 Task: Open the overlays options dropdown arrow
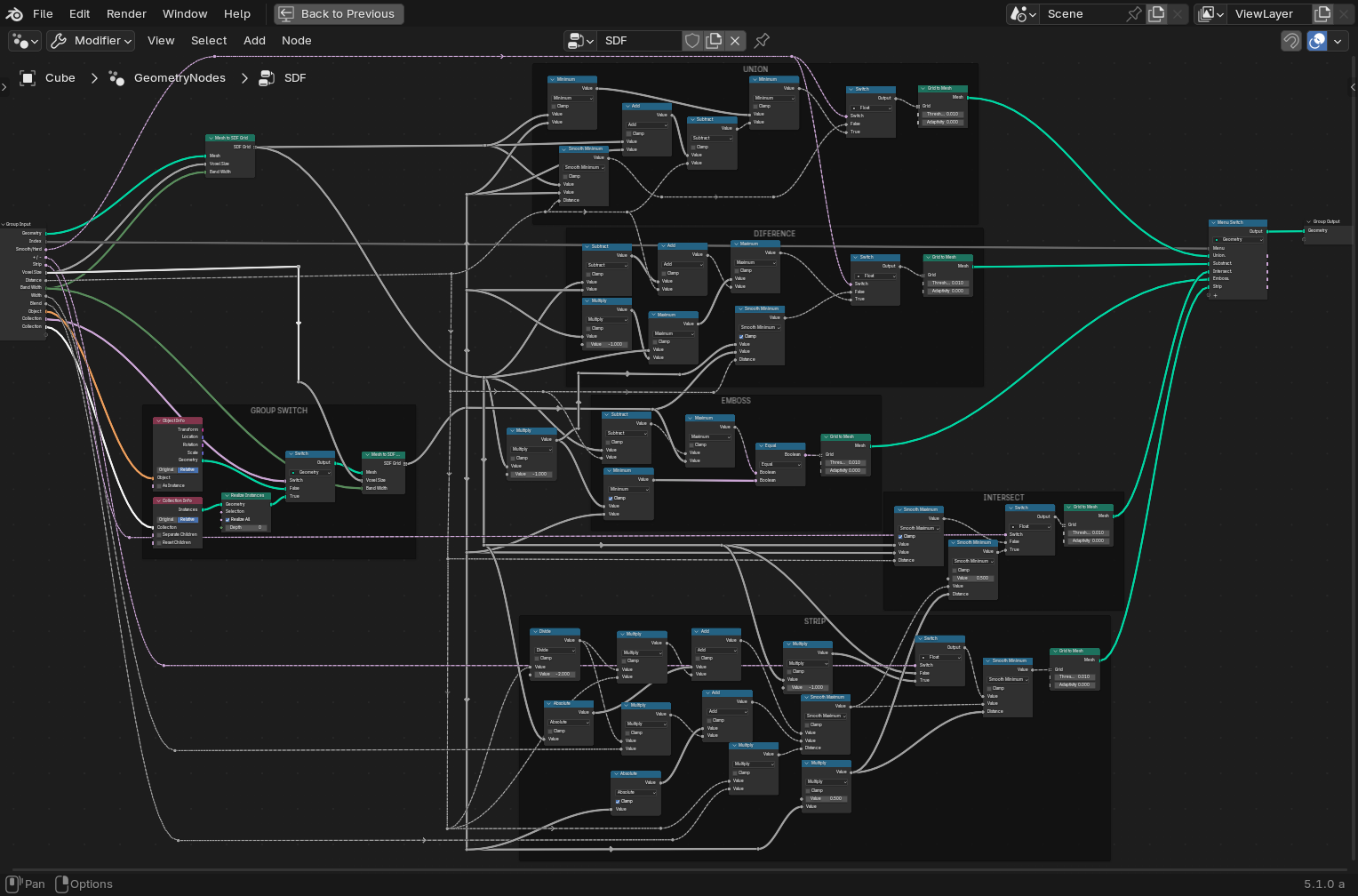point(1338,41)
